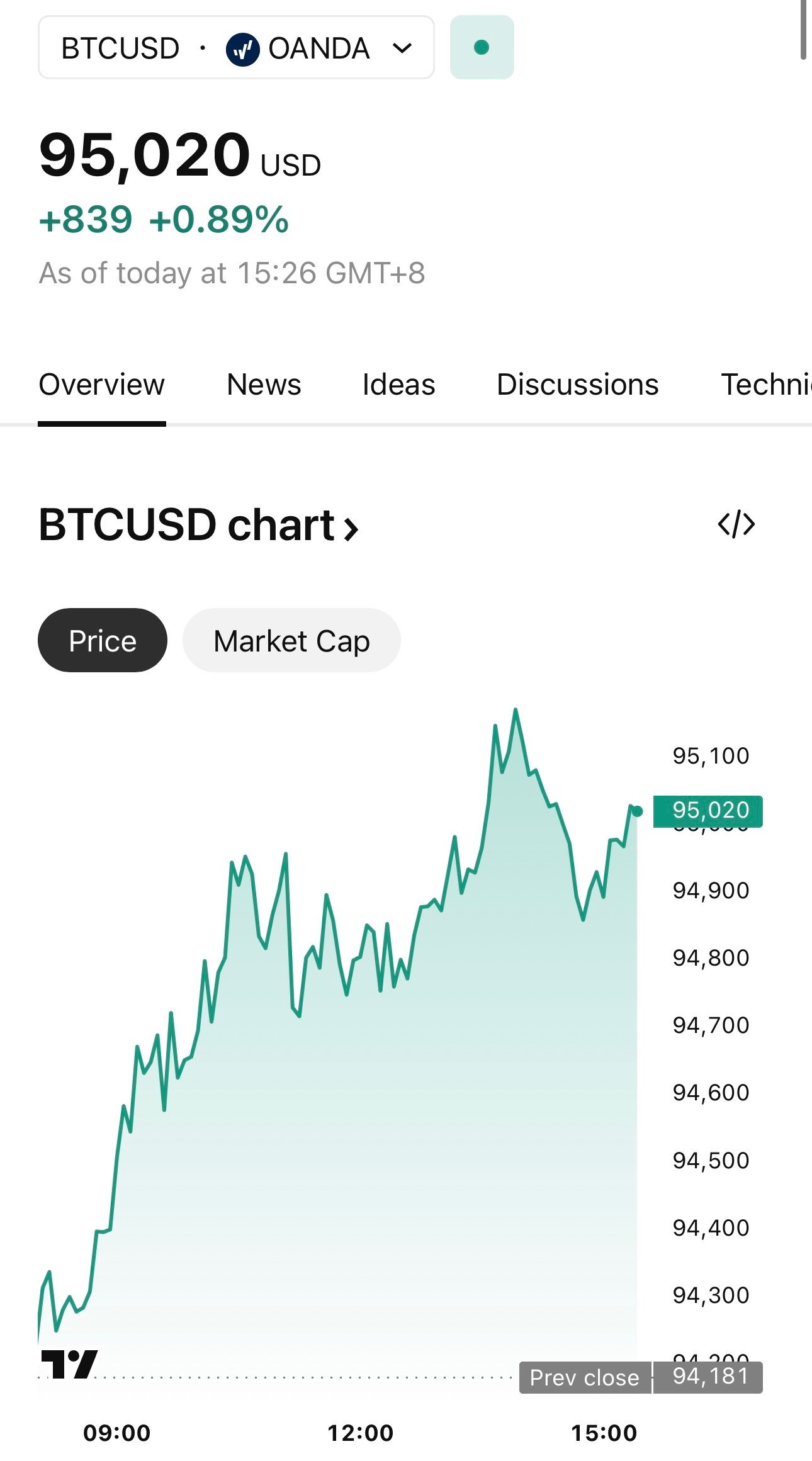Image resolution: width=812 pixels, height=1461 pixels.
Task: Click the current price dot on chart line
Action: pyautogui.click(x=637, y=811)
